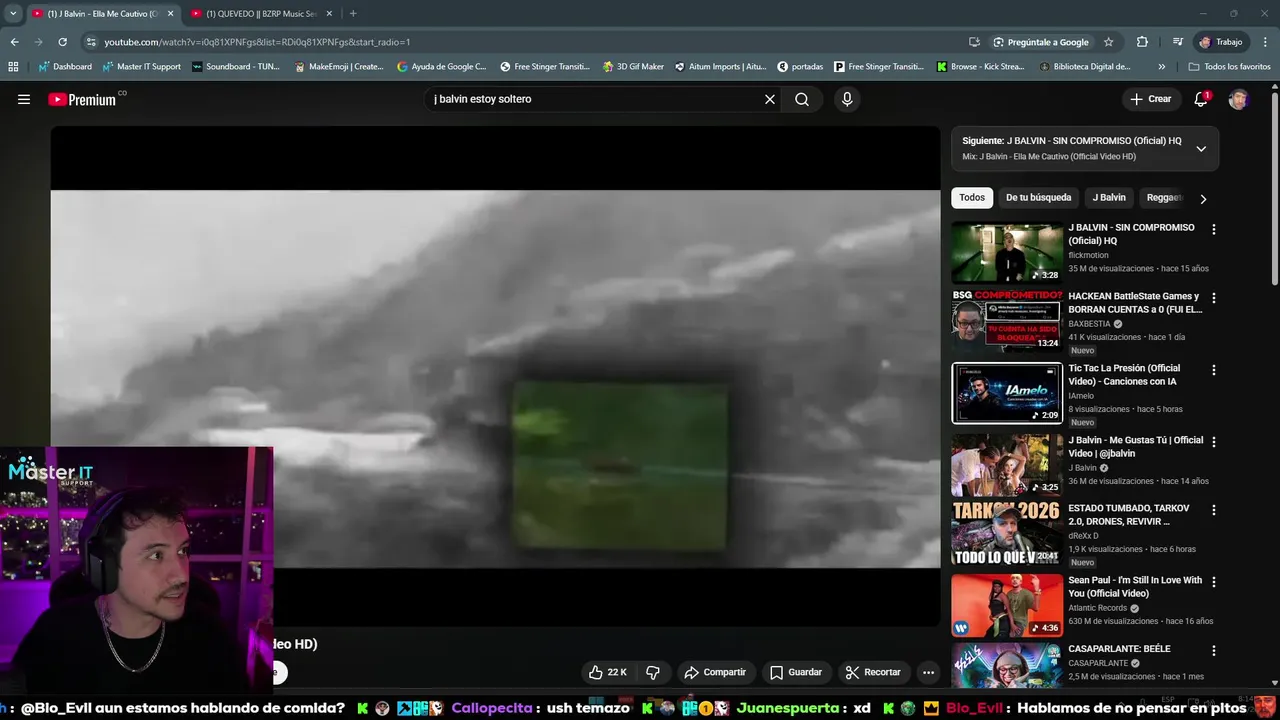Image resolution: width=1280 pixels, height=720 pixels.
Task: Start voice search with the microphone
Action: pos(847,99)
